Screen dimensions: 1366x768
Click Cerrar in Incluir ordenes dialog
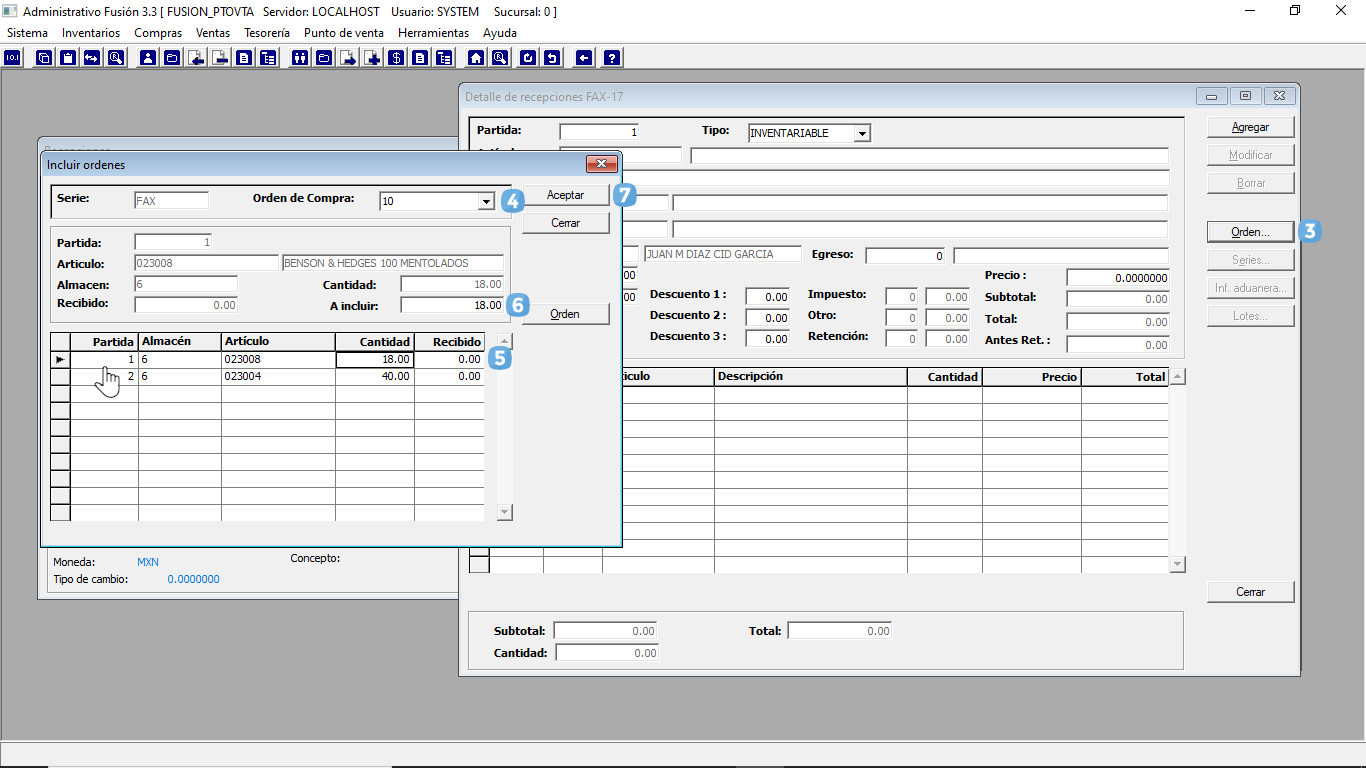coord(565,223)
